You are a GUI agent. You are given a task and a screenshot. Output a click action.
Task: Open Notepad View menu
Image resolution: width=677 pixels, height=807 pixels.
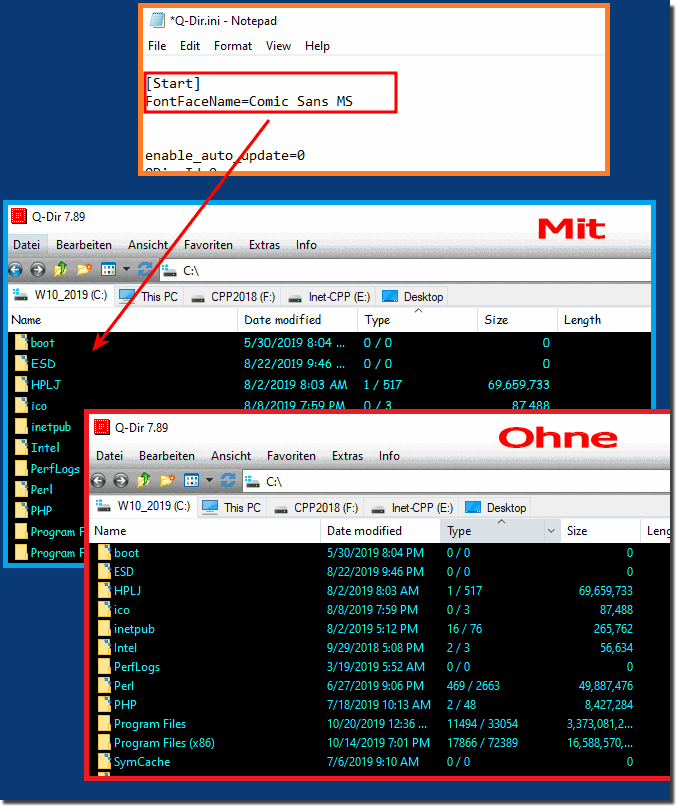[x=279, y=46]
